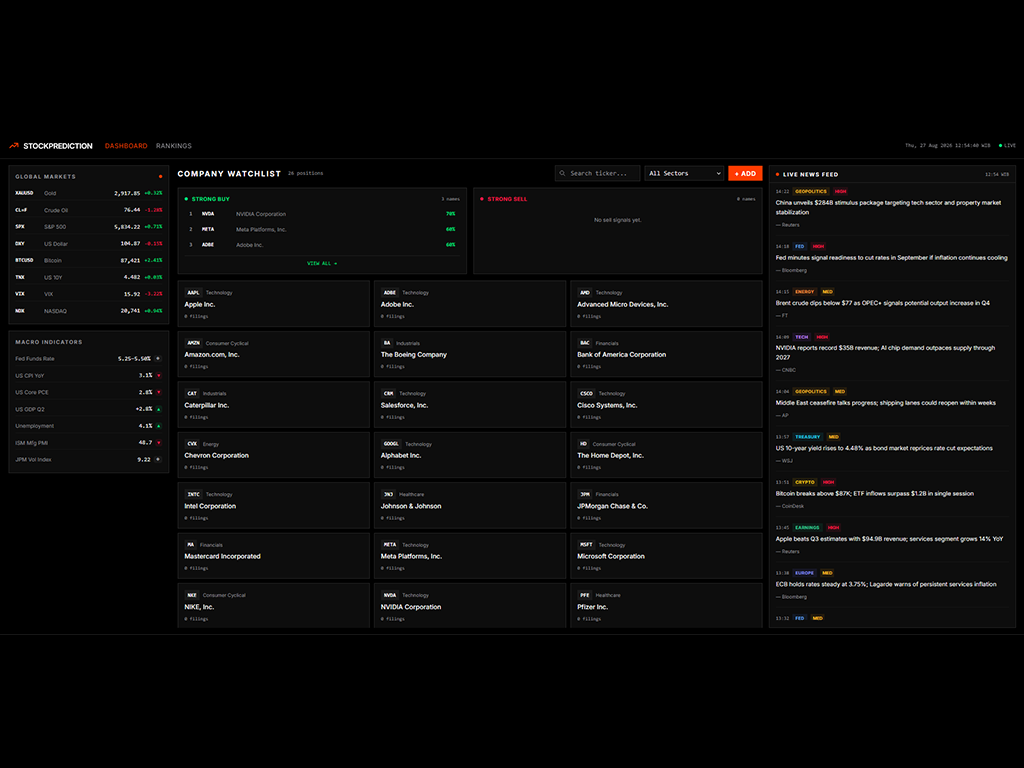
Task: Click the Crude Oil CL=F market row
Action: tap(89, 210)
